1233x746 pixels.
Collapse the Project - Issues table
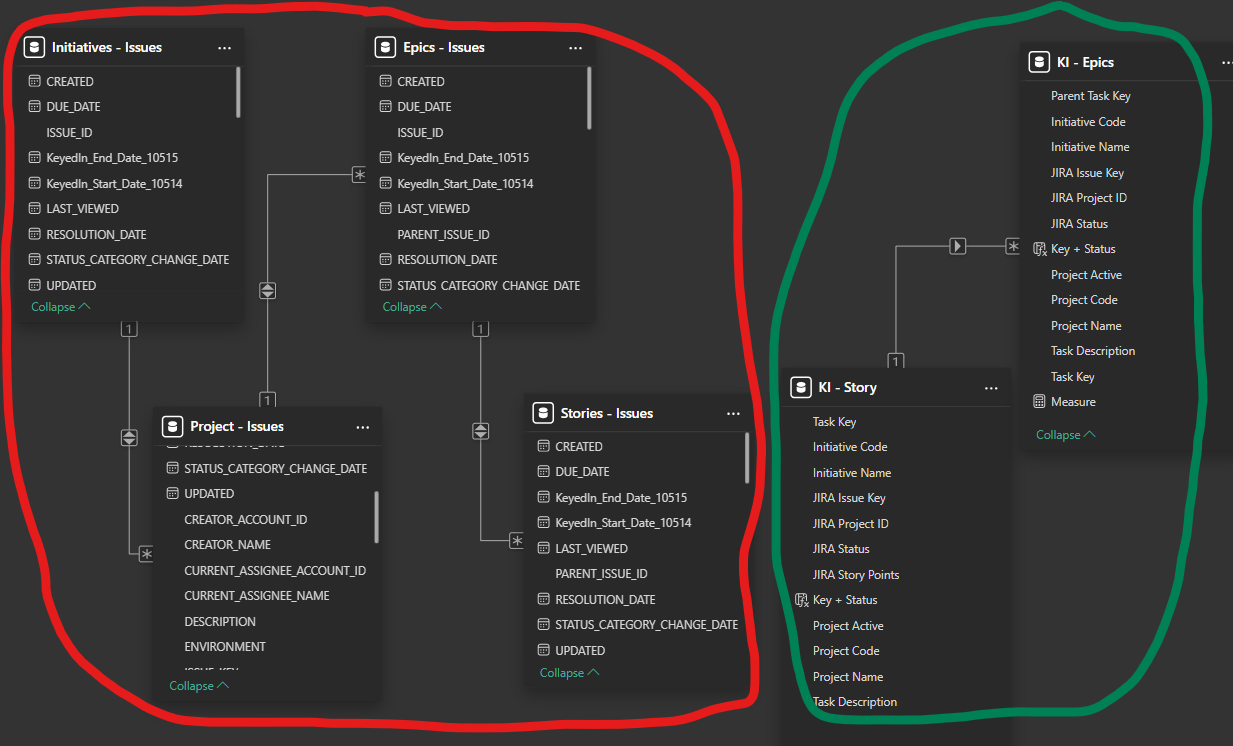[199, 686]
